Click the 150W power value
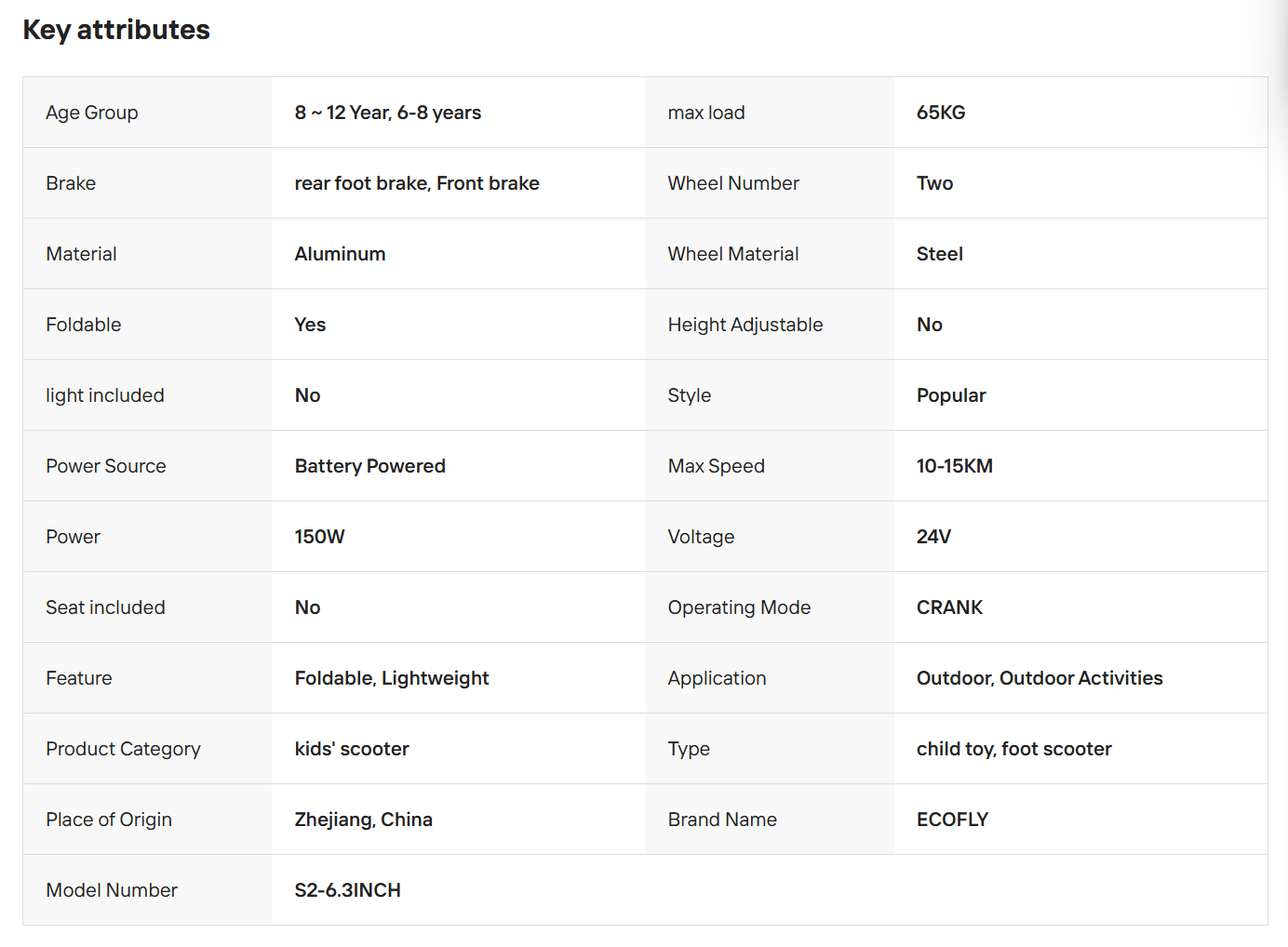Screen dimensions: 1288x947 [320, 537]
